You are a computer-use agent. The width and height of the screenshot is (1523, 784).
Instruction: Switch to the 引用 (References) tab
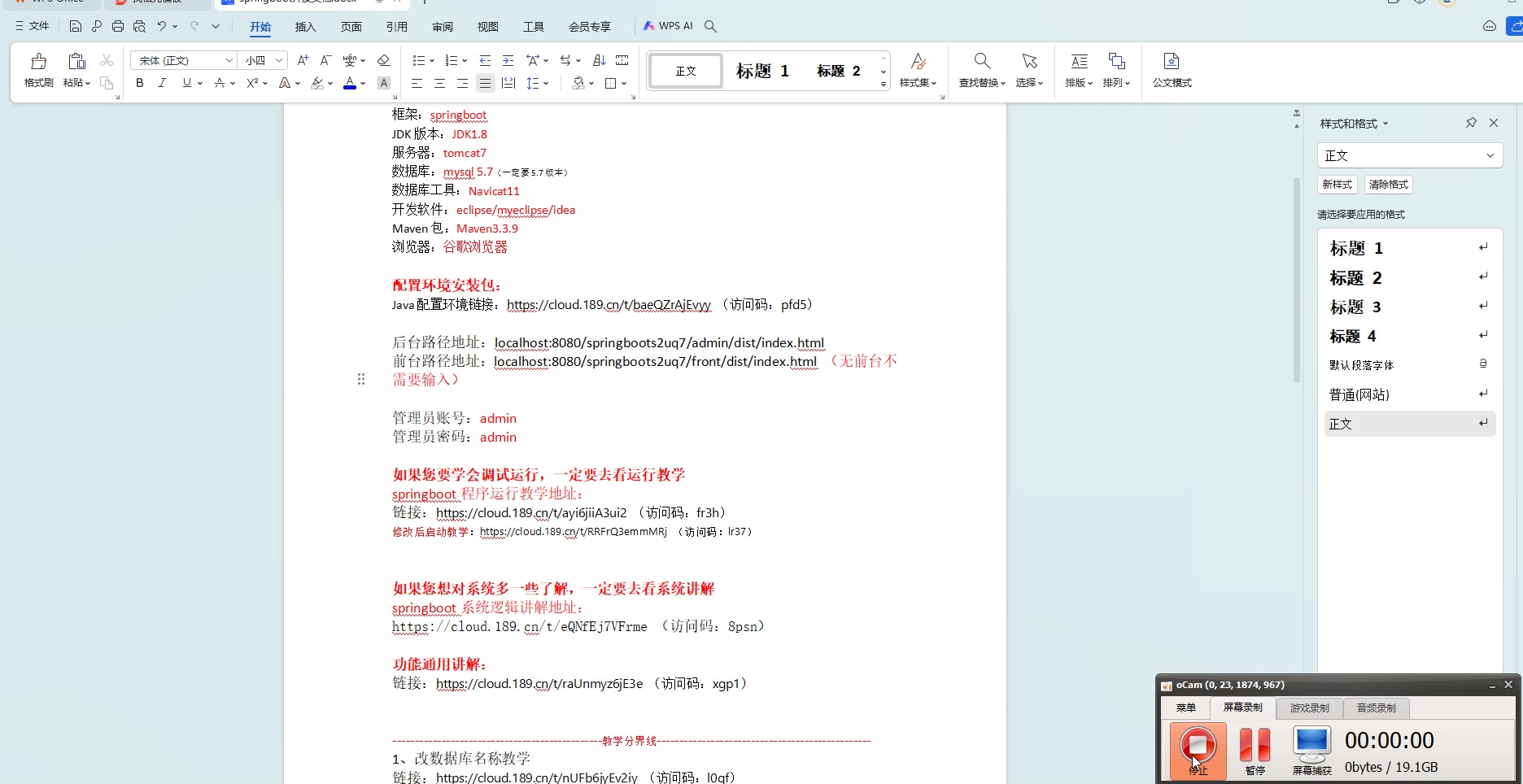pyautogui.click(x=396, y=27)
